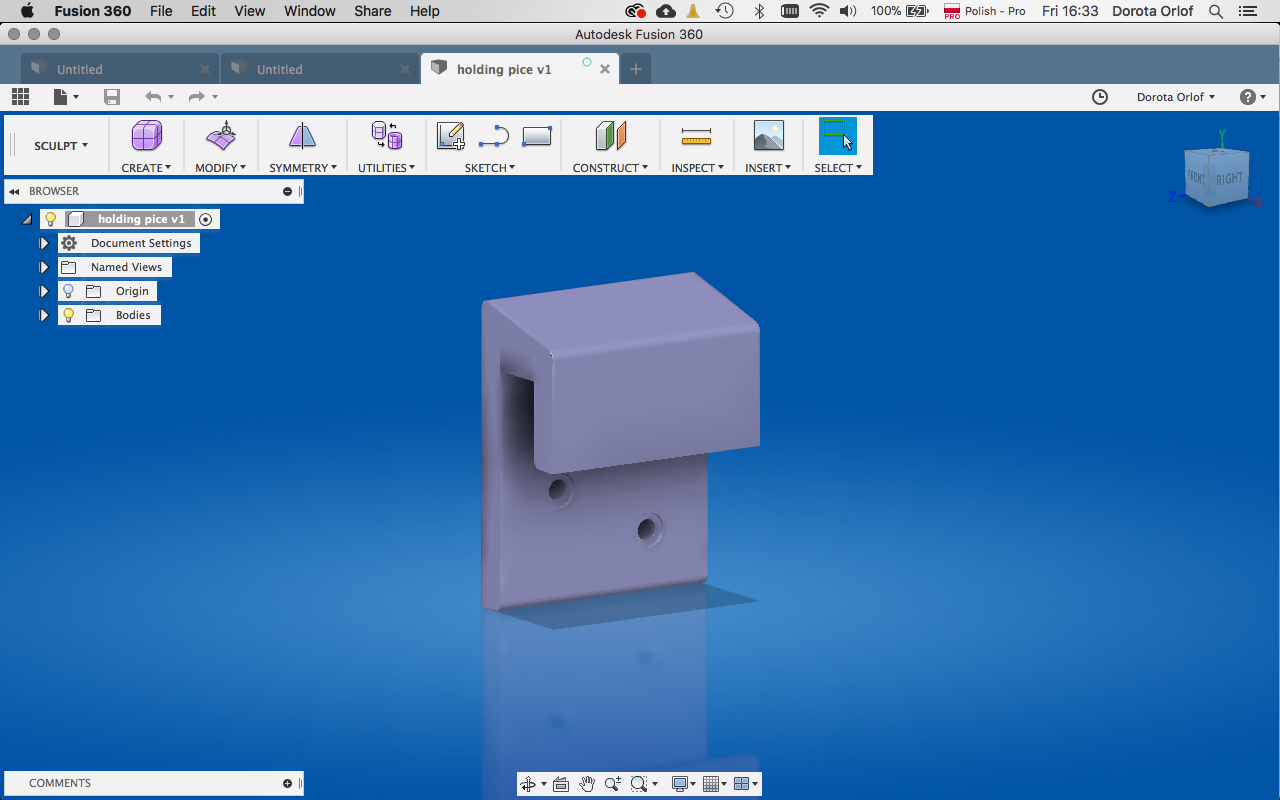Toggle the Bodies visibility lightbulb
The image size is (1280, 800).
[x=69, y=315]
